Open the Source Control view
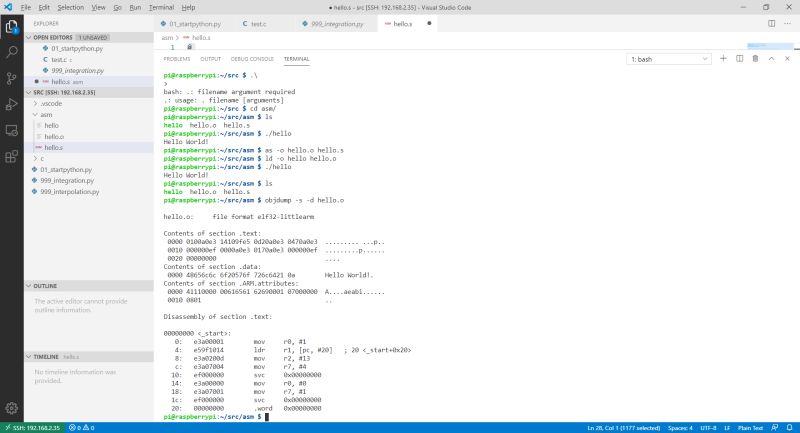This screenshot has height=433, width=800. pos(12,78)
